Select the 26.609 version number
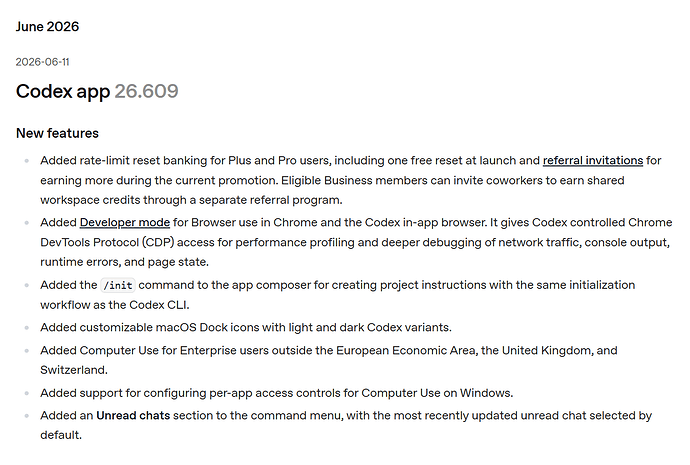Viewport: 690px width, 465px height. [147, 92]
